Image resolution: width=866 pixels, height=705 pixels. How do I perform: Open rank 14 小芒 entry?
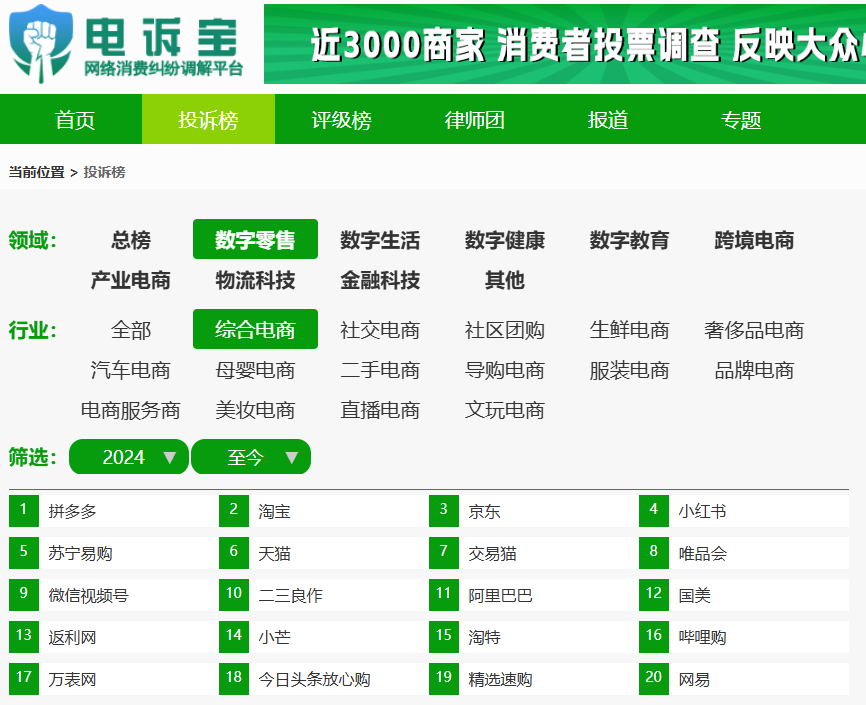click(324, 636)
